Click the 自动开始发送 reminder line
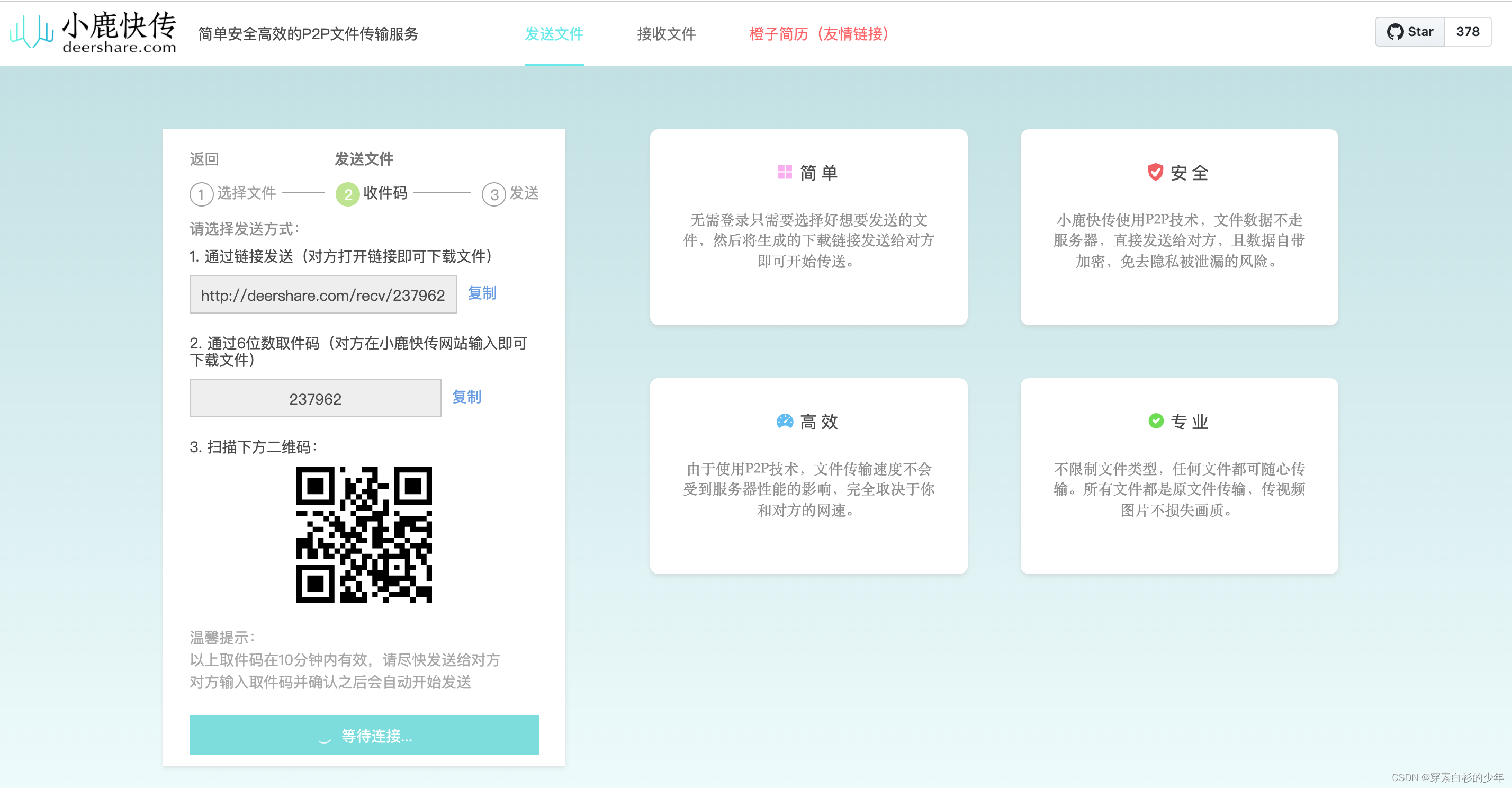Viewport: 1512px width, 788px height. click(330, 682)
